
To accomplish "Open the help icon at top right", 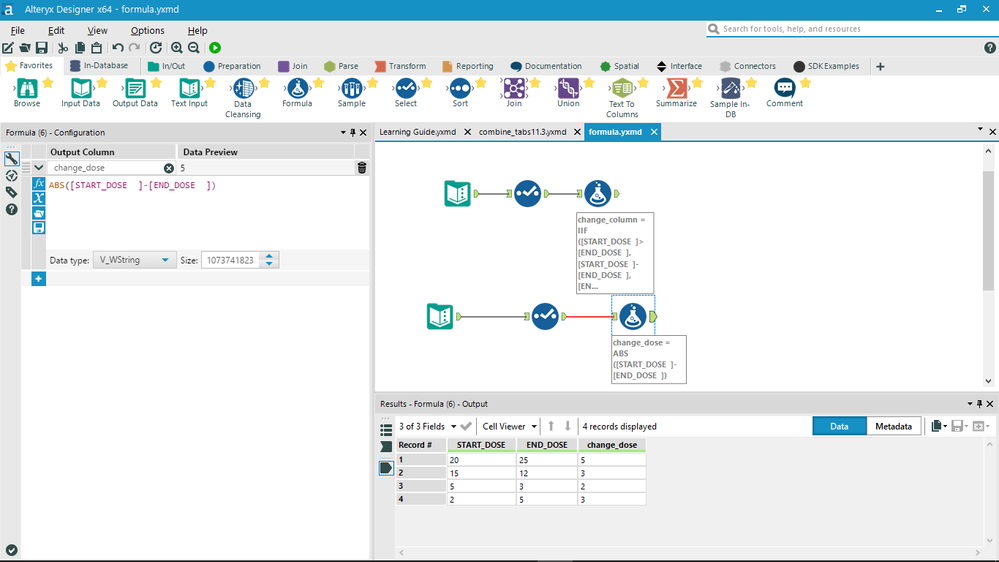I will (x=989, y=48).
